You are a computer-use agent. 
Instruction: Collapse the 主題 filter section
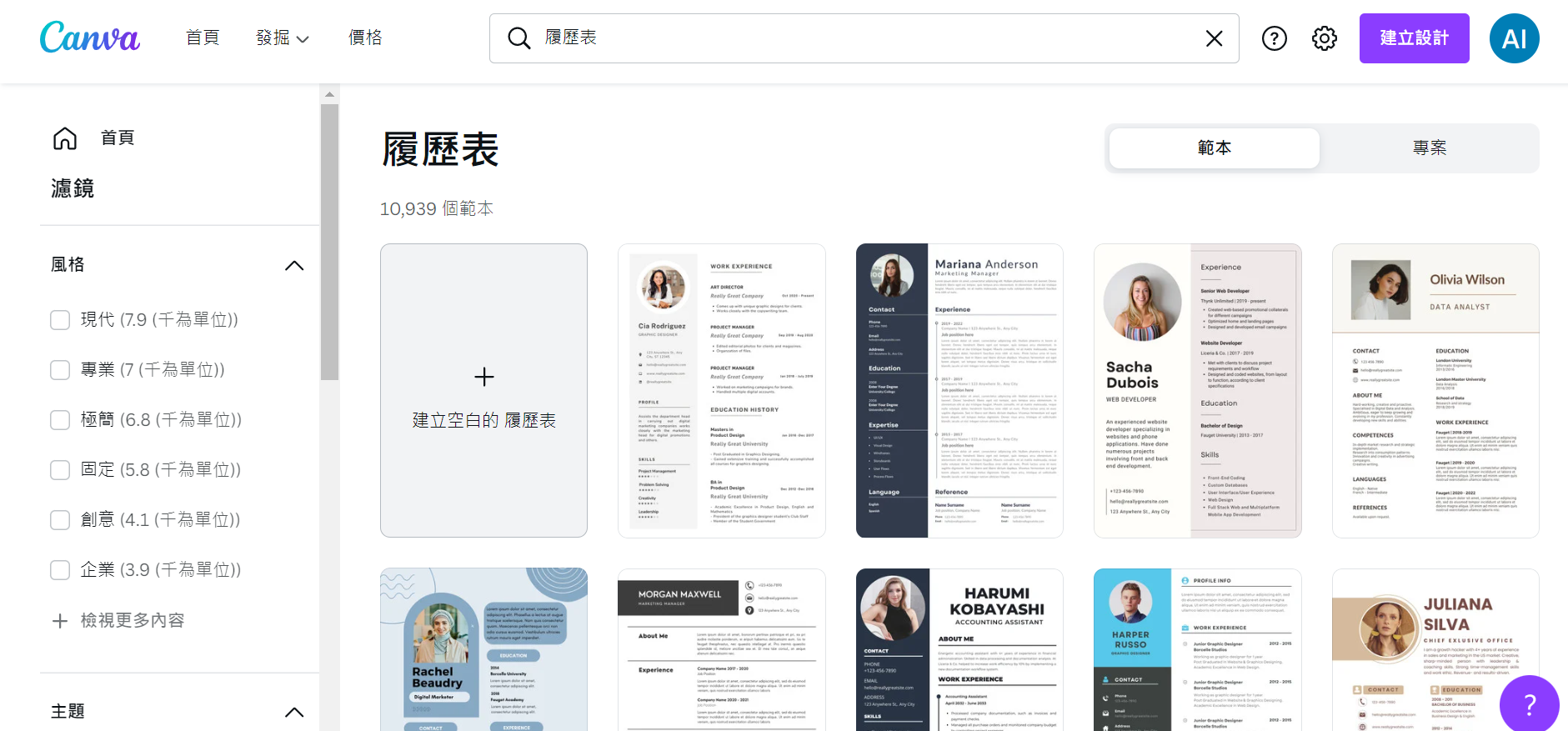click(293, 712)
